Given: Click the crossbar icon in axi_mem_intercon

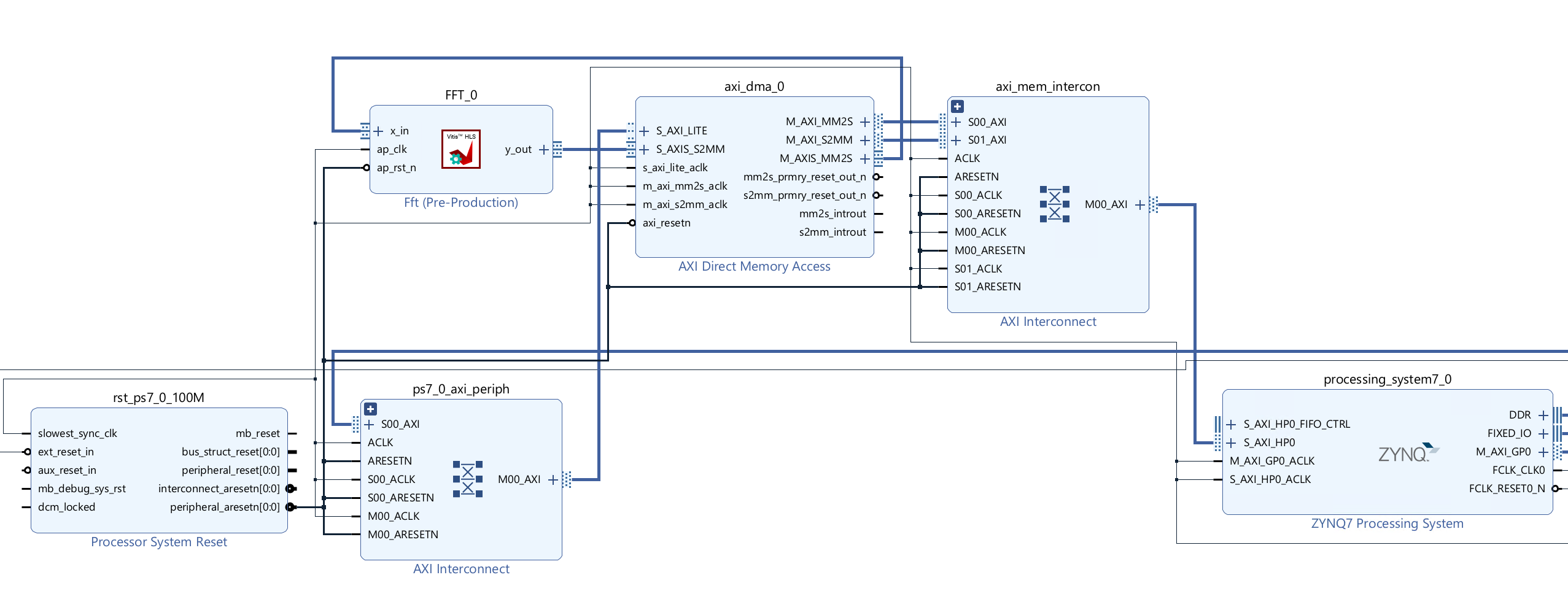Looking at the screenshot, I should (x=1054, y=204).
